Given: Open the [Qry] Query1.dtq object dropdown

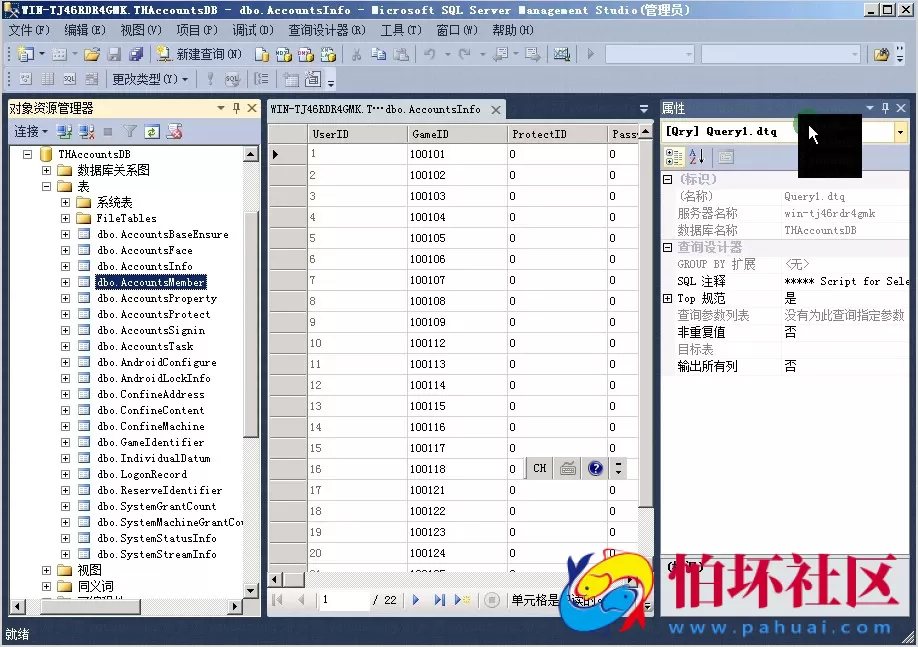Looking at the screenshot, I should tap(900, 131).
